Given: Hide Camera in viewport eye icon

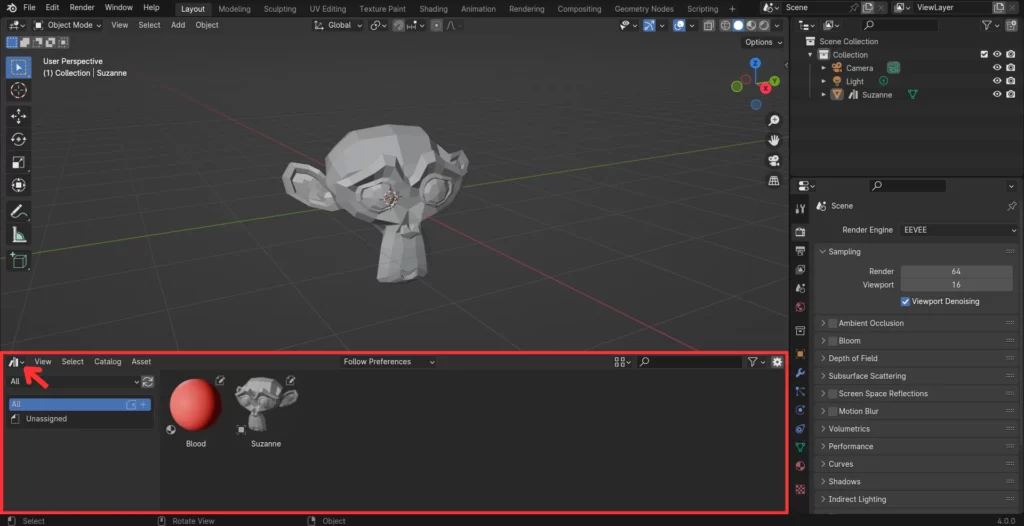Looking at the screenshot, I should pos(997,68).
